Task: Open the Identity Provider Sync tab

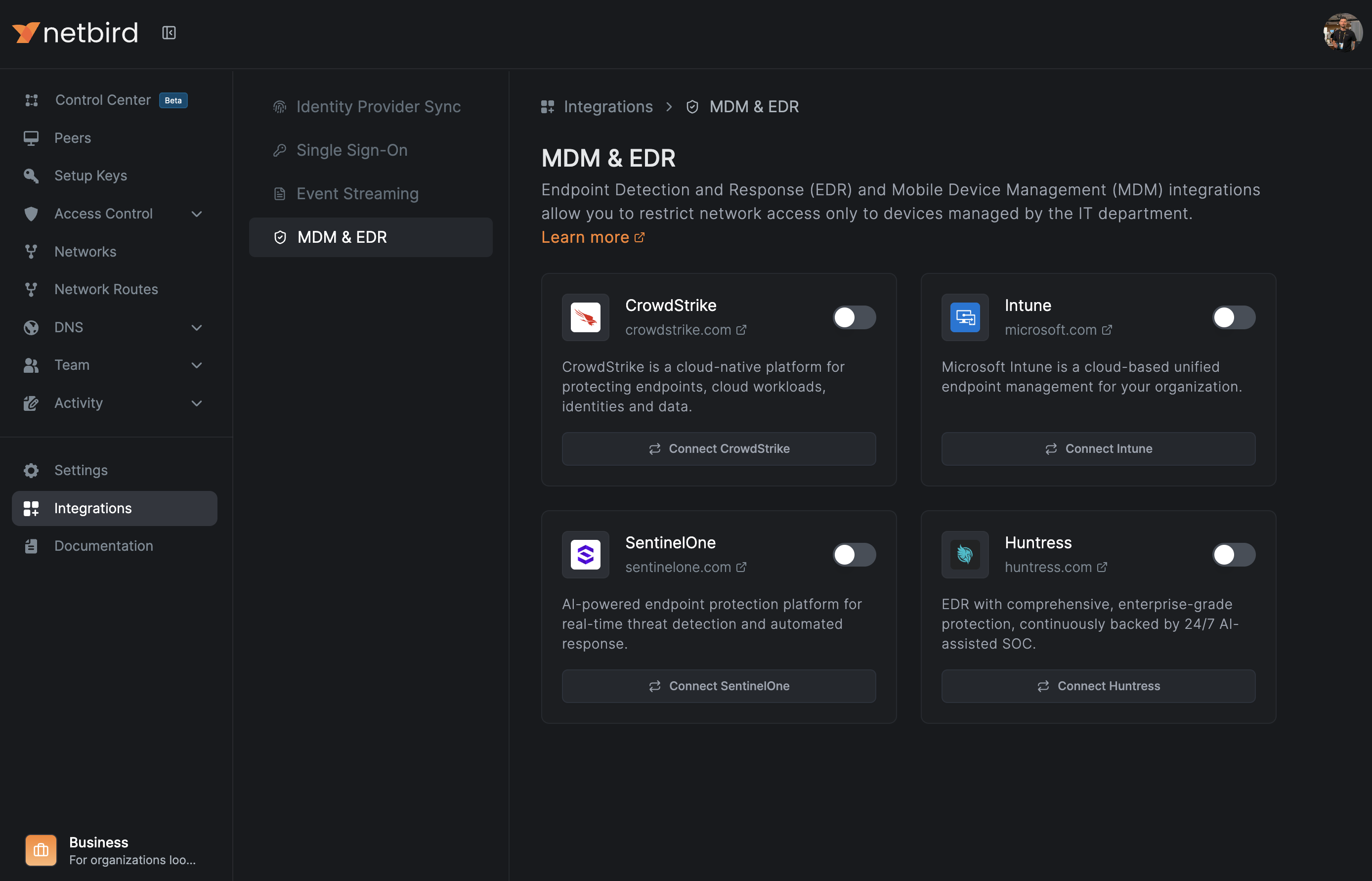Action: click(378, 106)
